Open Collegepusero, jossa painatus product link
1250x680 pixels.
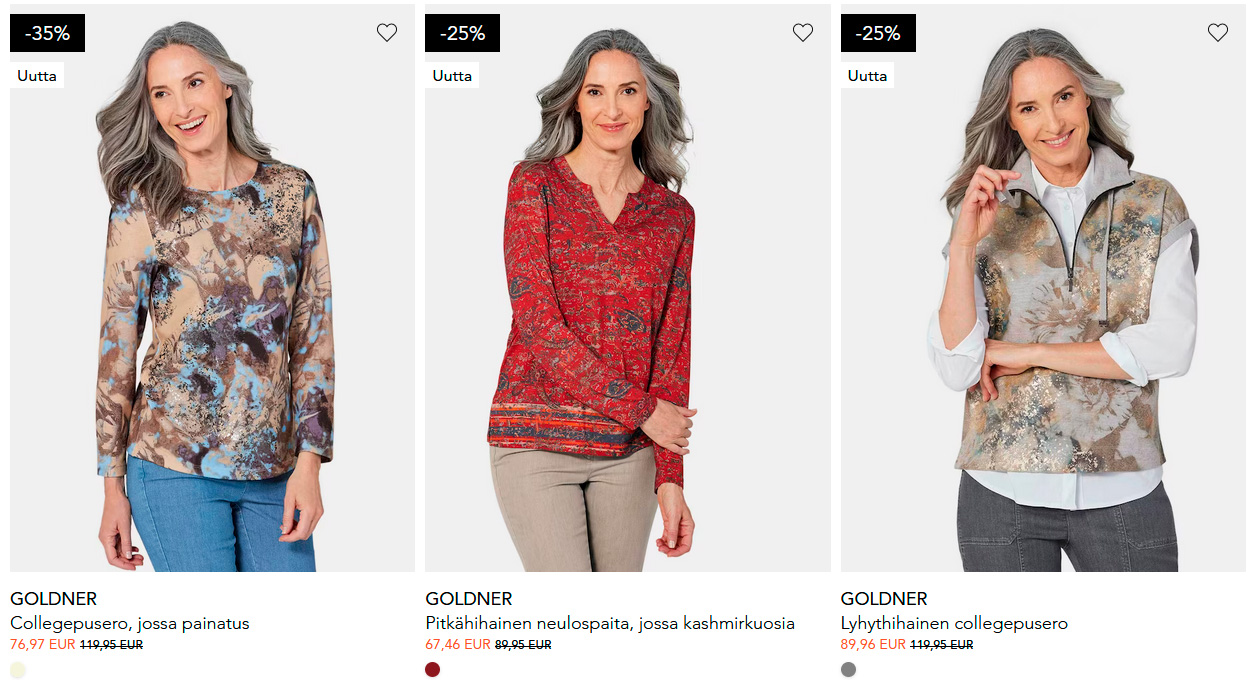point(130,623)
